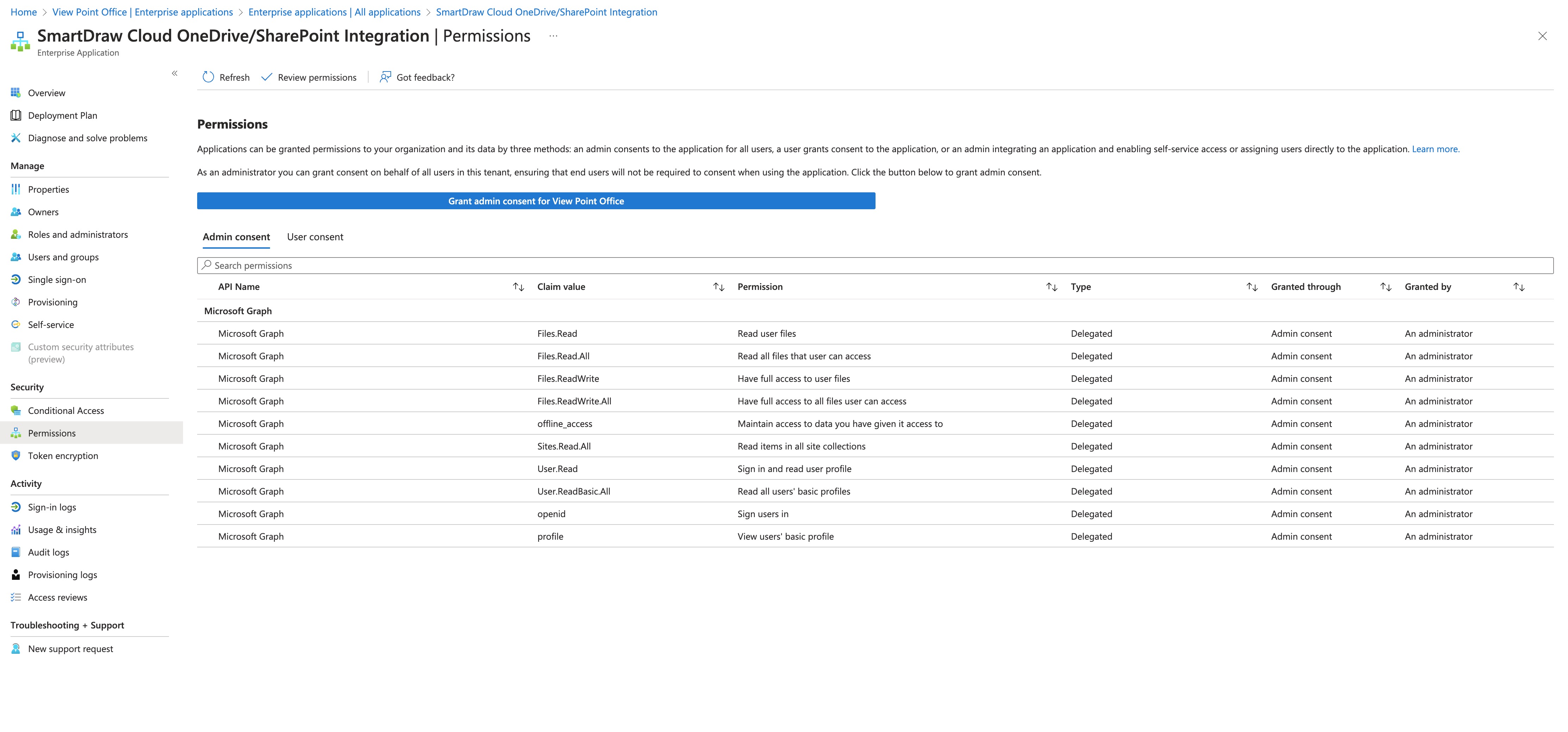This screenshot has height=732, width=1568.
Task: Open Overview from the sidebar icon
Action: (16, 93)
